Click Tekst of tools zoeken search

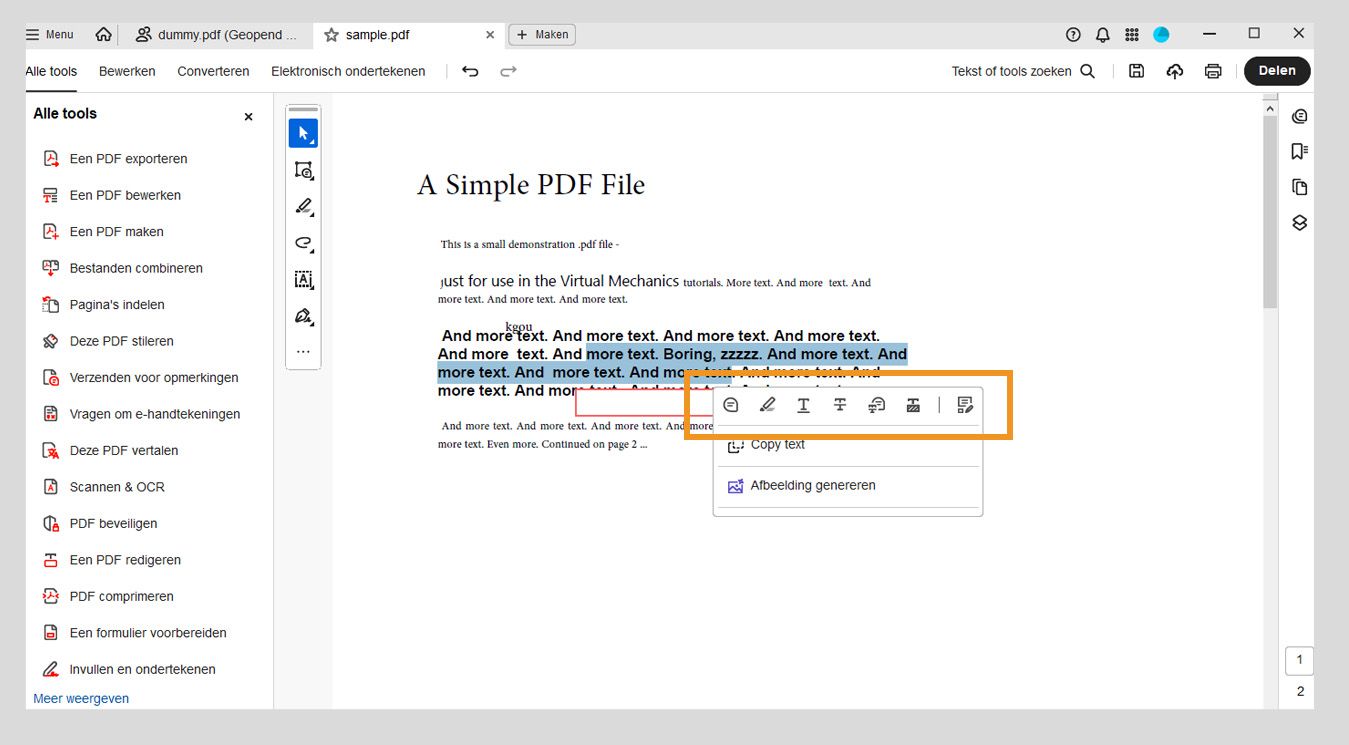1023,71
